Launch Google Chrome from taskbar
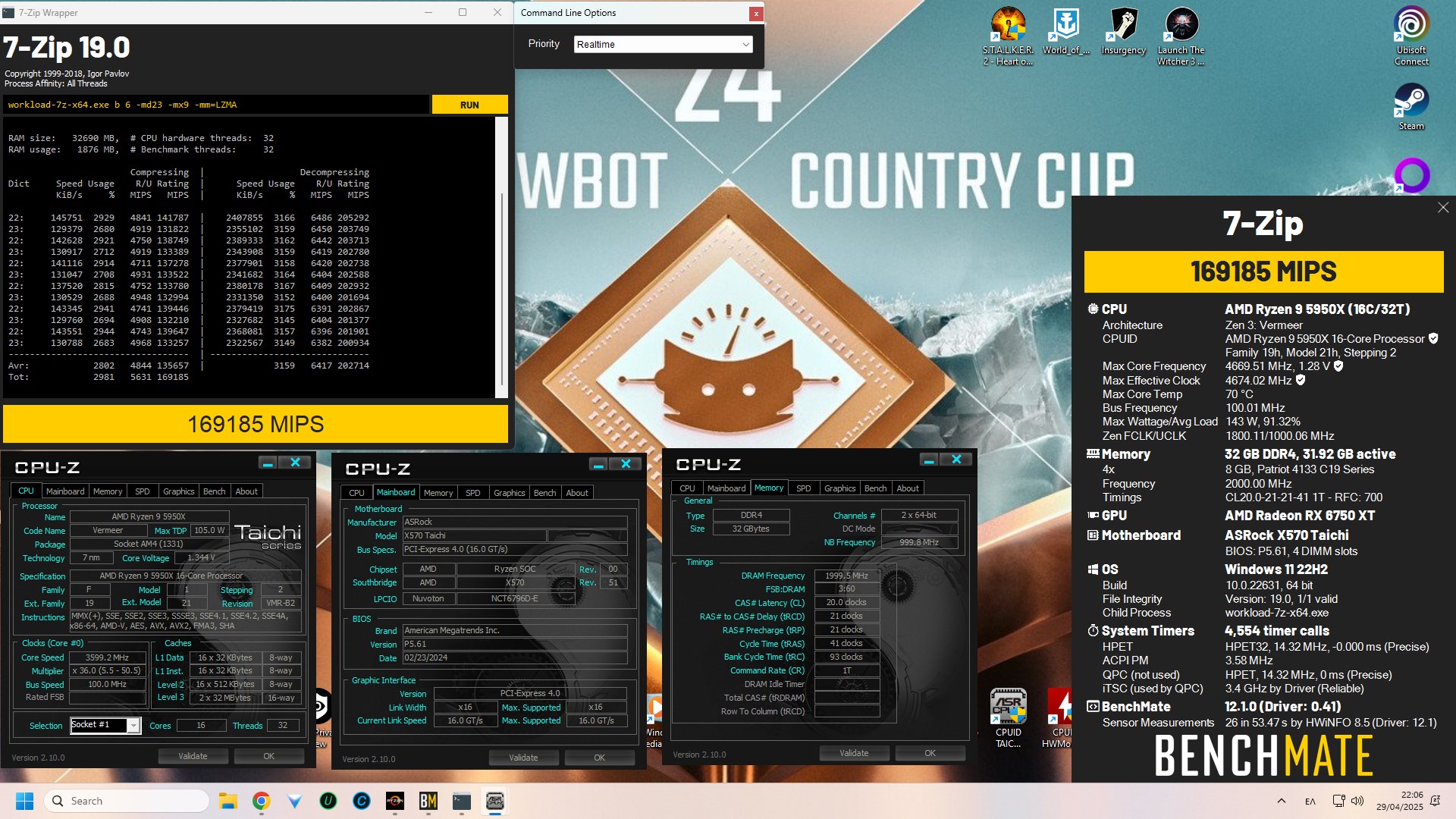1456x819 pixels. coord(262,801)
